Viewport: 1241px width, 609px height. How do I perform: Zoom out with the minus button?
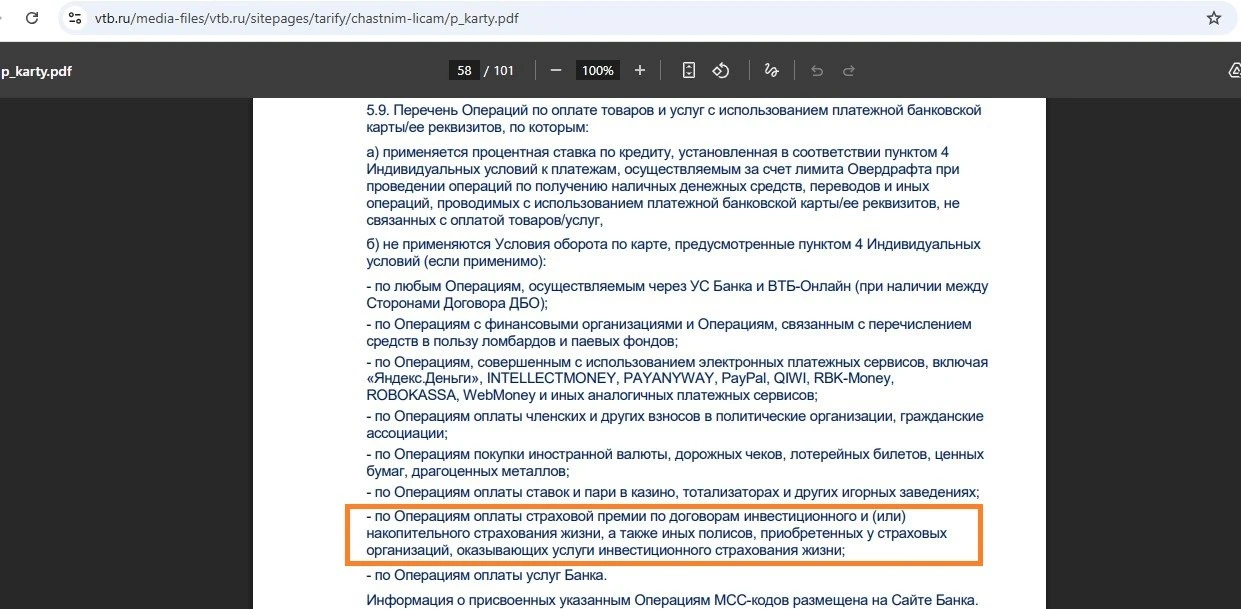coord(556,70)
